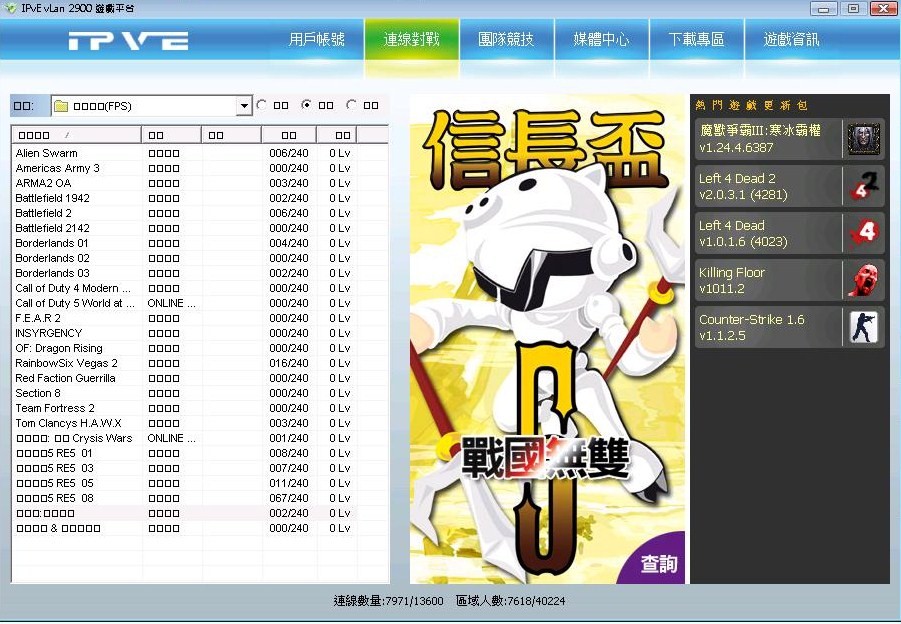Select the Battlefield 1942 row
Viewport: 901px width, 624px height.
[184, 198]
